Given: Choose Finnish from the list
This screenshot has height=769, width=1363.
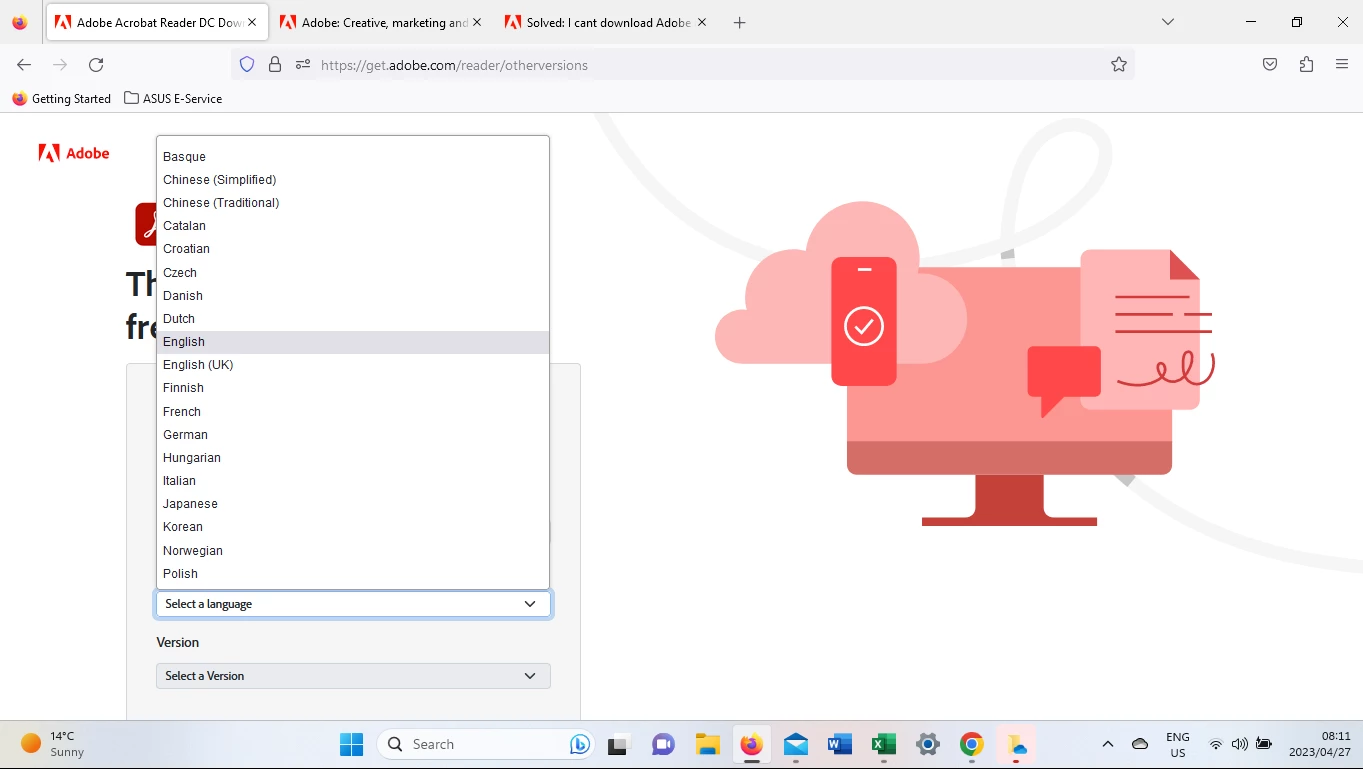Looking at the screenshot, I should [x=353, y=388].
